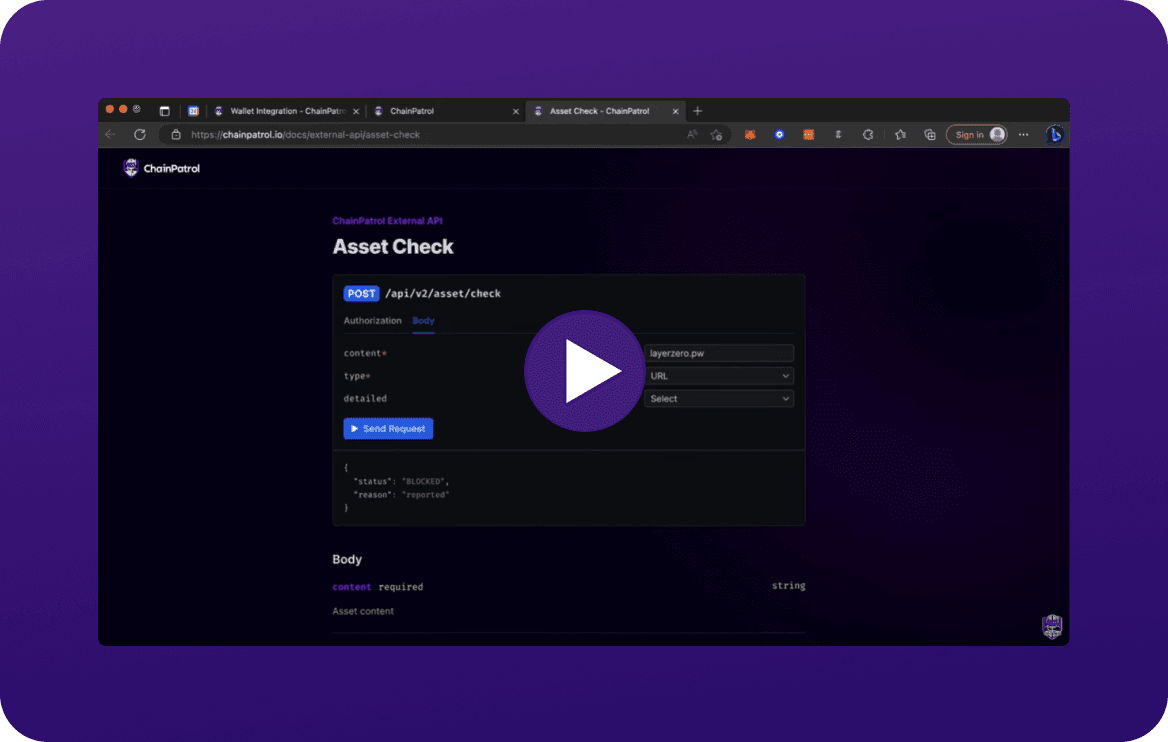The height and width of the screenshot is (742, 1168).
Task: Select the Asset Check - ChainPatrol tab
Action: 606,111
